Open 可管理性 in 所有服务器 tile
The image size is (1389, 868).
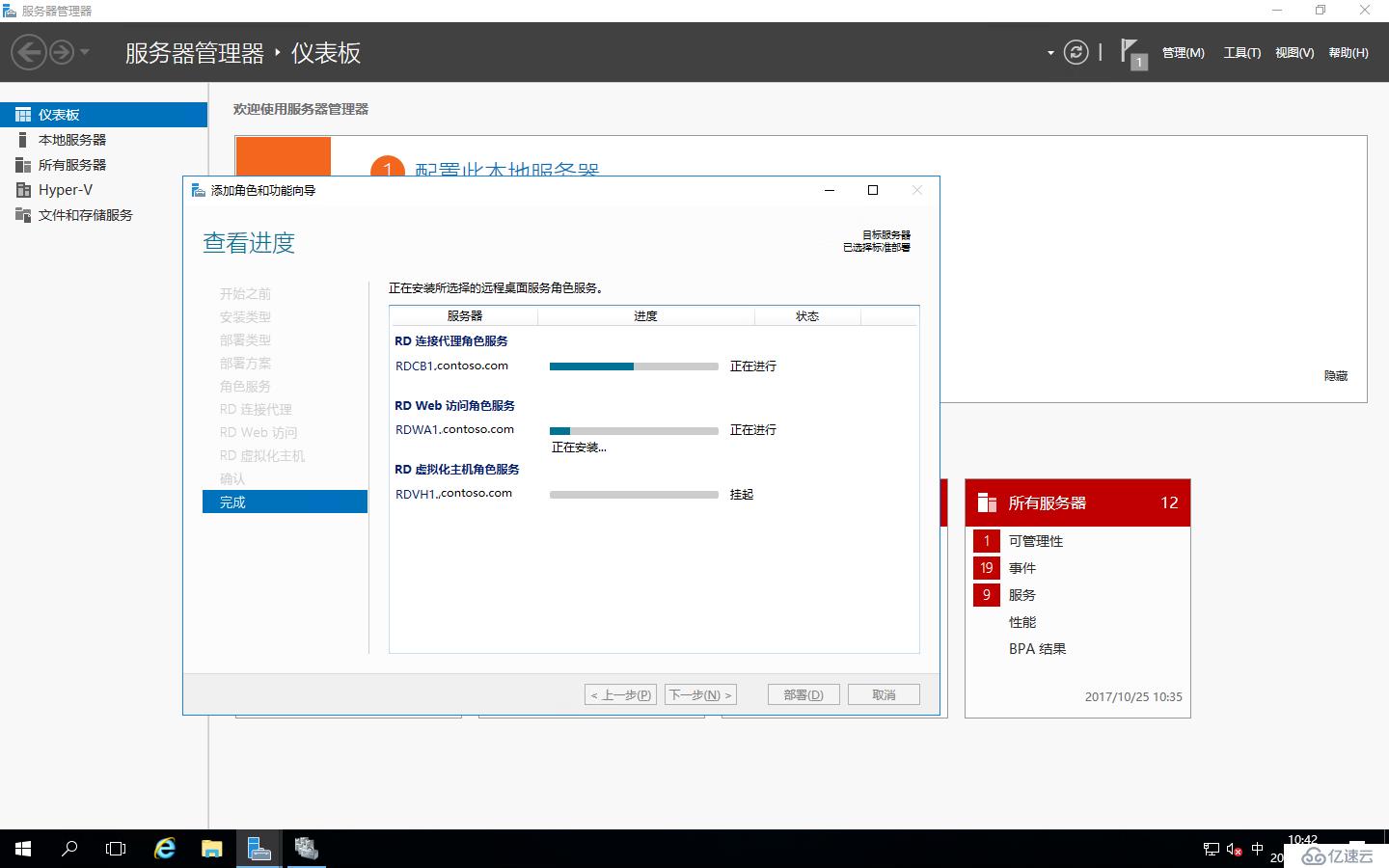[1036, 541]
